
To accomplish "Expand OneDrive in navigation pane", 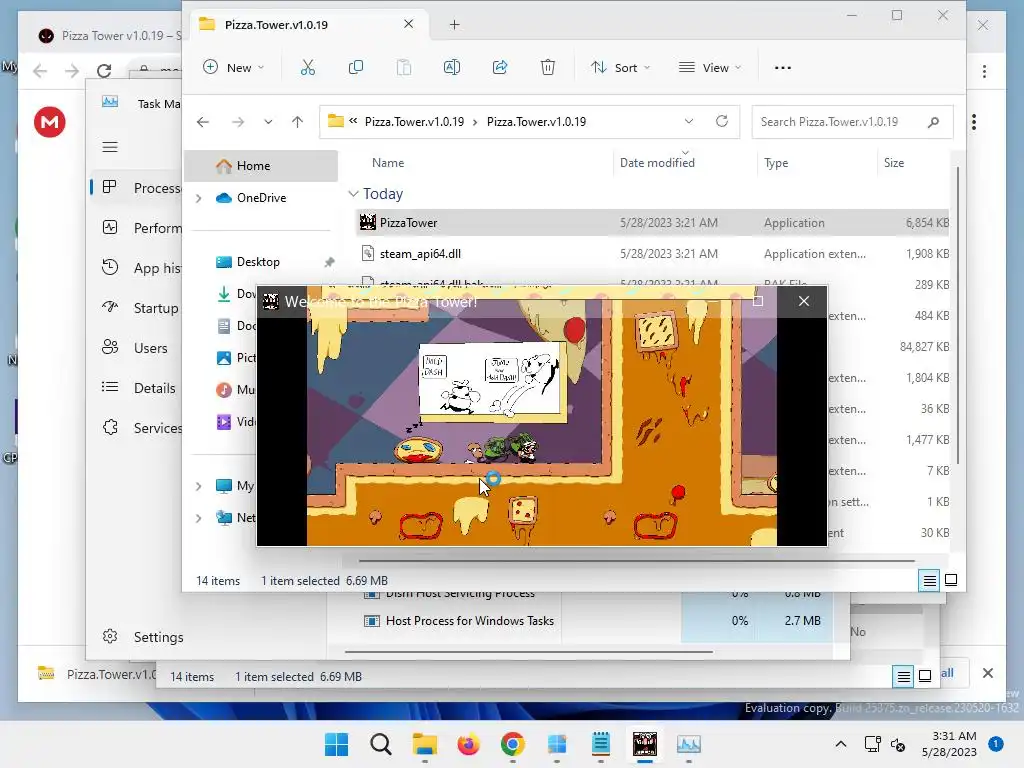I will [199, 198].
